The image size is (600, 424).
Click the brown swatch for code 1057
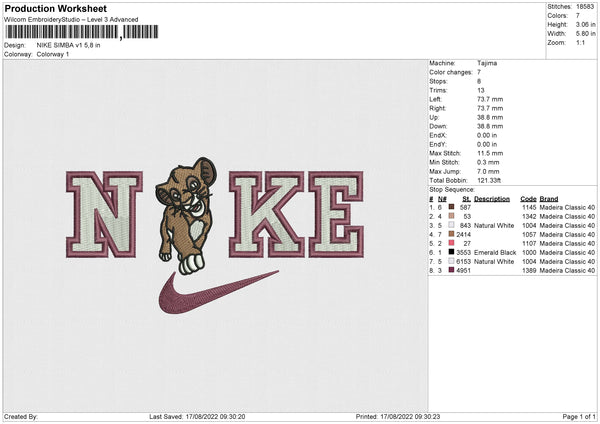click(452, 234)
